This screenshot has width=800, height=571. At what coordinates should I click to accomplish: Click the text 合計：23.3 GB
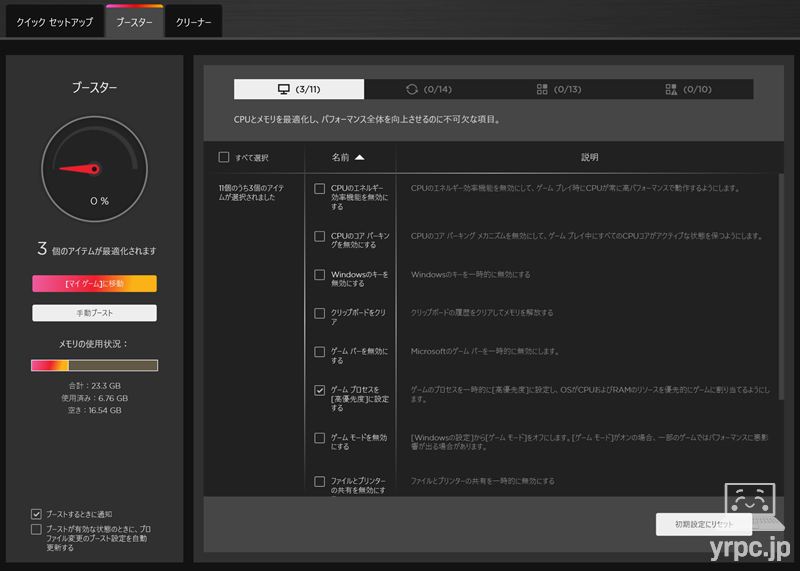tap(94, 386)
